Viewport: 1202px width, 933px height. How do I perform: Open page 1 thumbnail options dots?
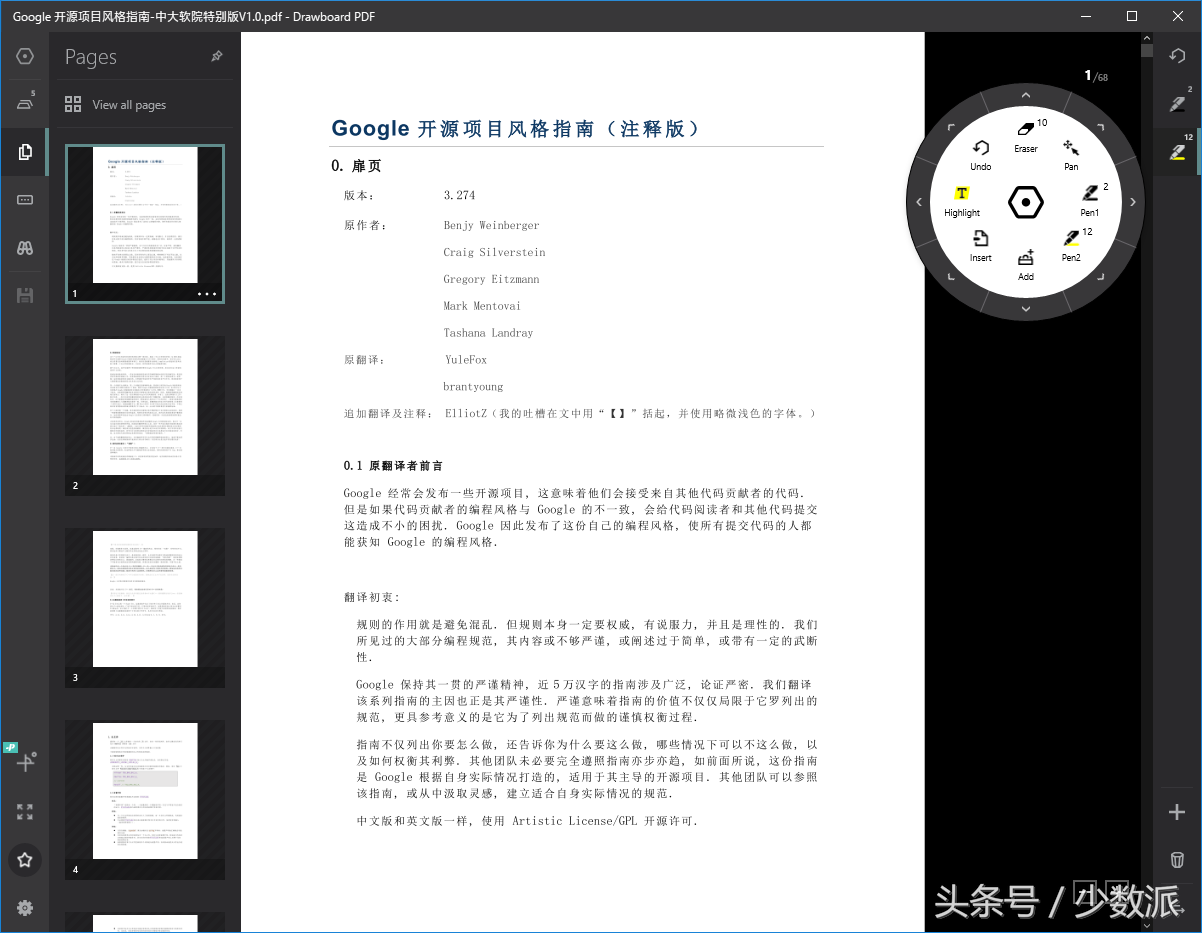[x=207, y=294]
